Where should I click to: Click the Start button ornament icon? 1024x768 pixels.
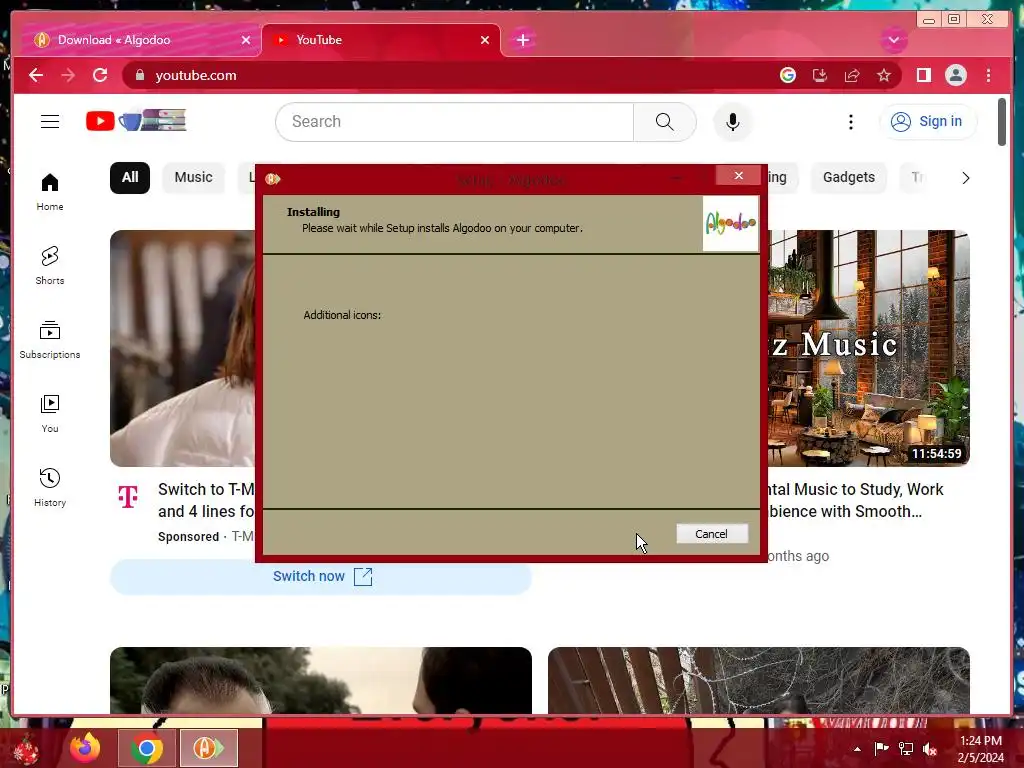(x=27, y=749)
